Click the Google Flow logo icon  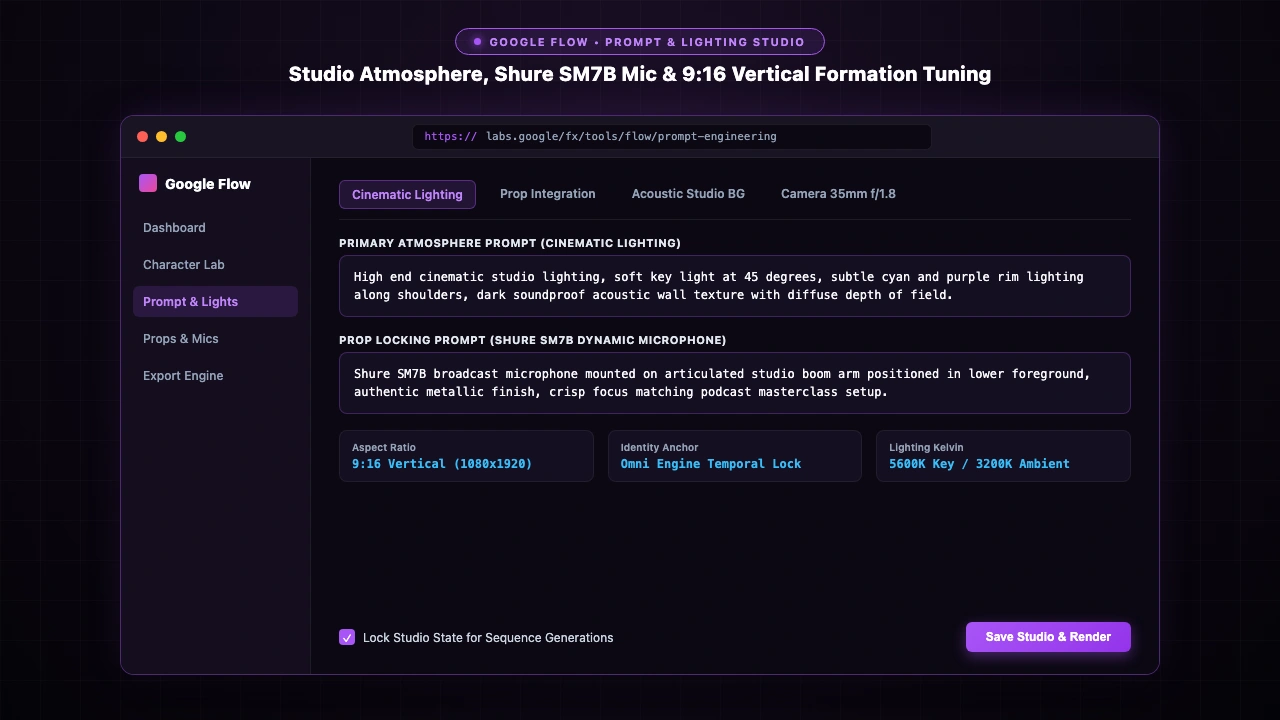[x=148, y=183]
